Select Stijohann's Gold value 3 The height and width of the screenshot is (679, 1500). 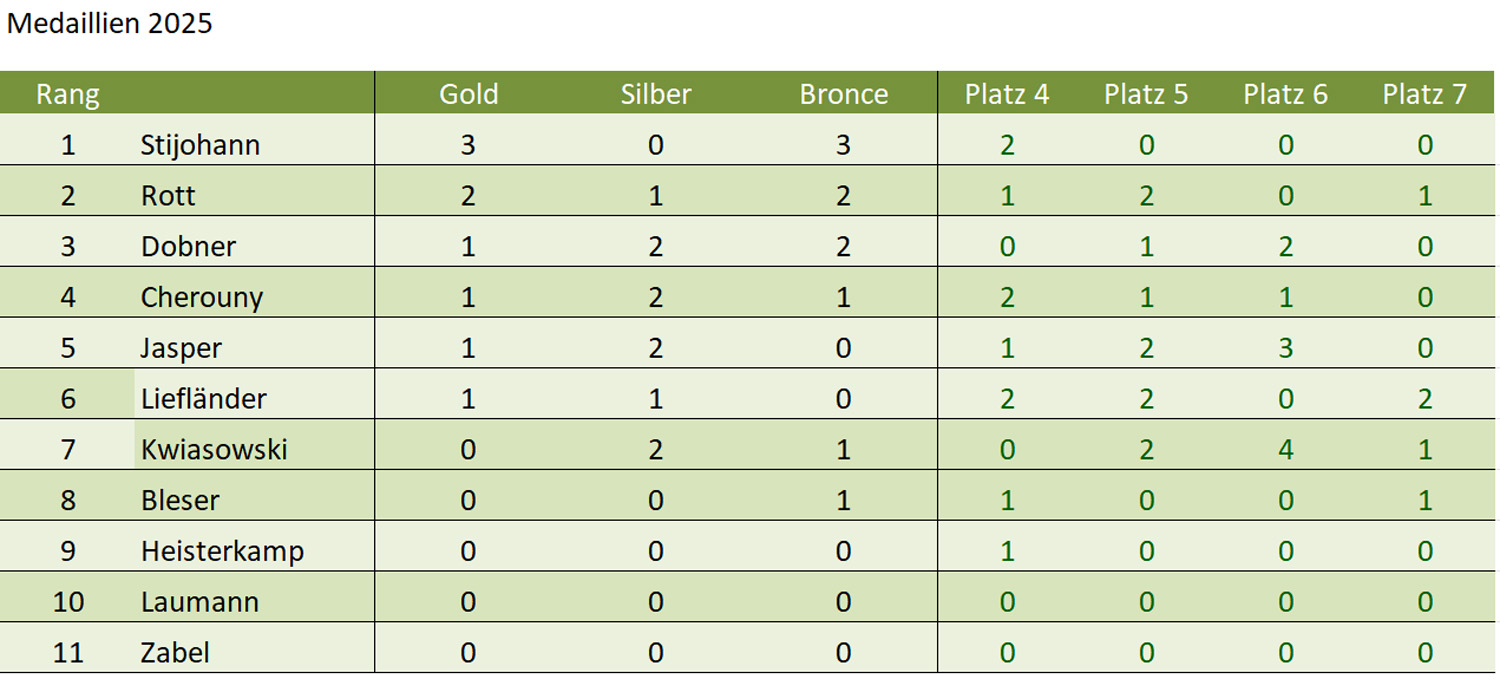[x=468, y=145]
